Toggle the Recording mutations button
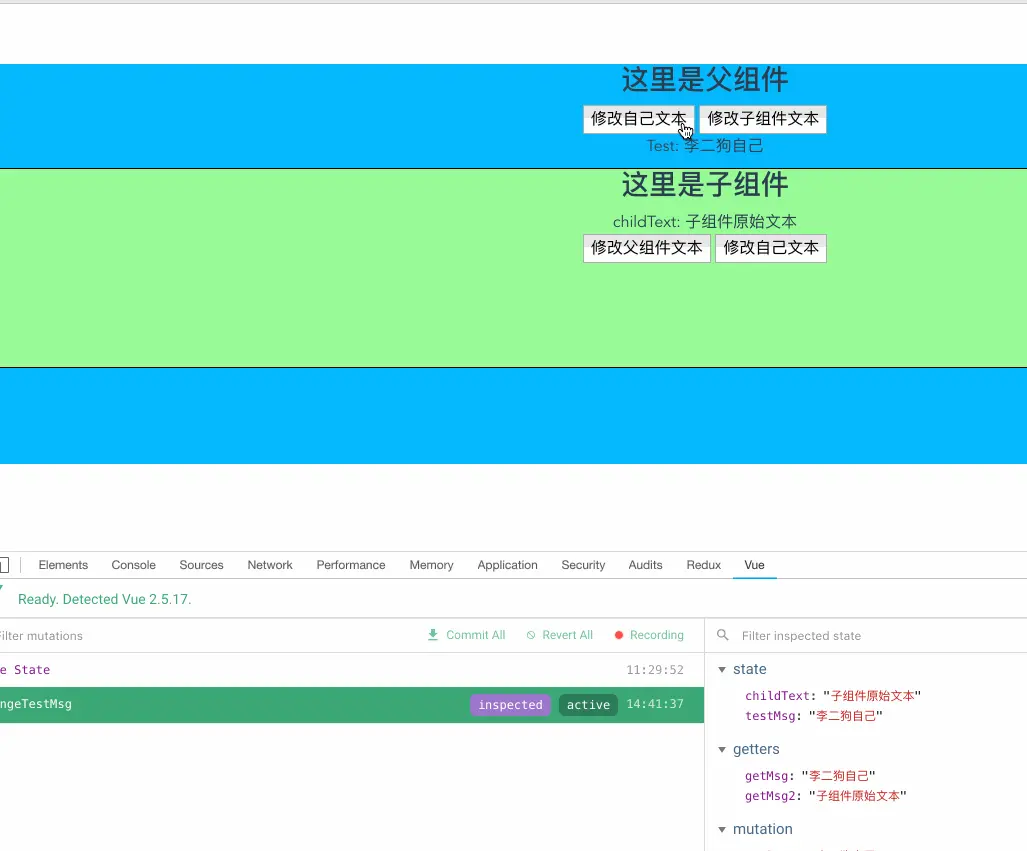 tap(650, 635)
